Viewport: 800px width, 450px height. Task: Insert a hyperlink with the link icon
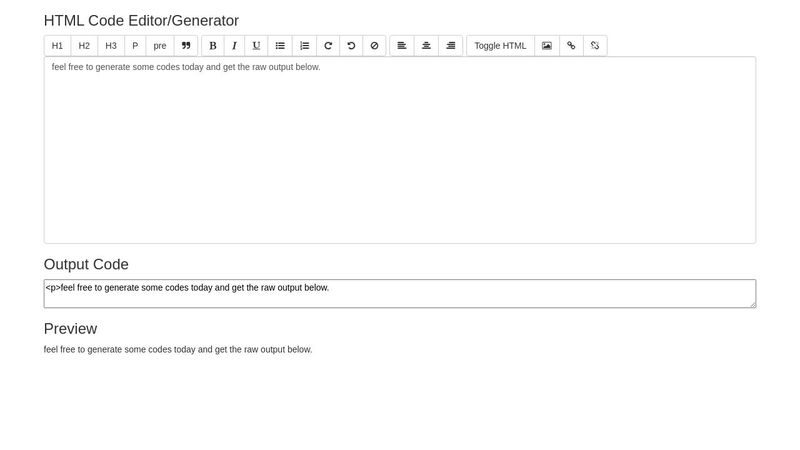571,46
